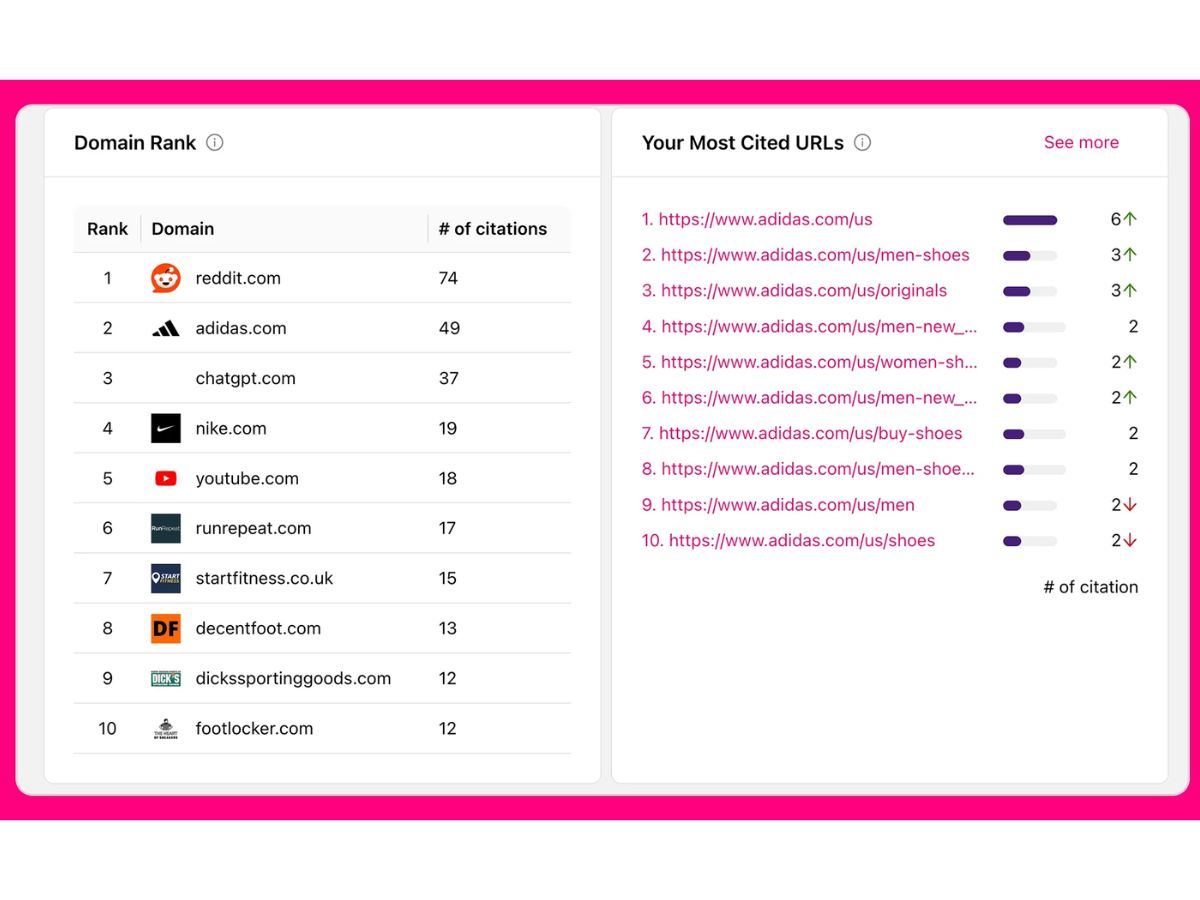Click the RunRepeat logo icon
The height and width of the screenshot is (900, 1200).
pyautogui.click(x=166, y=528)
